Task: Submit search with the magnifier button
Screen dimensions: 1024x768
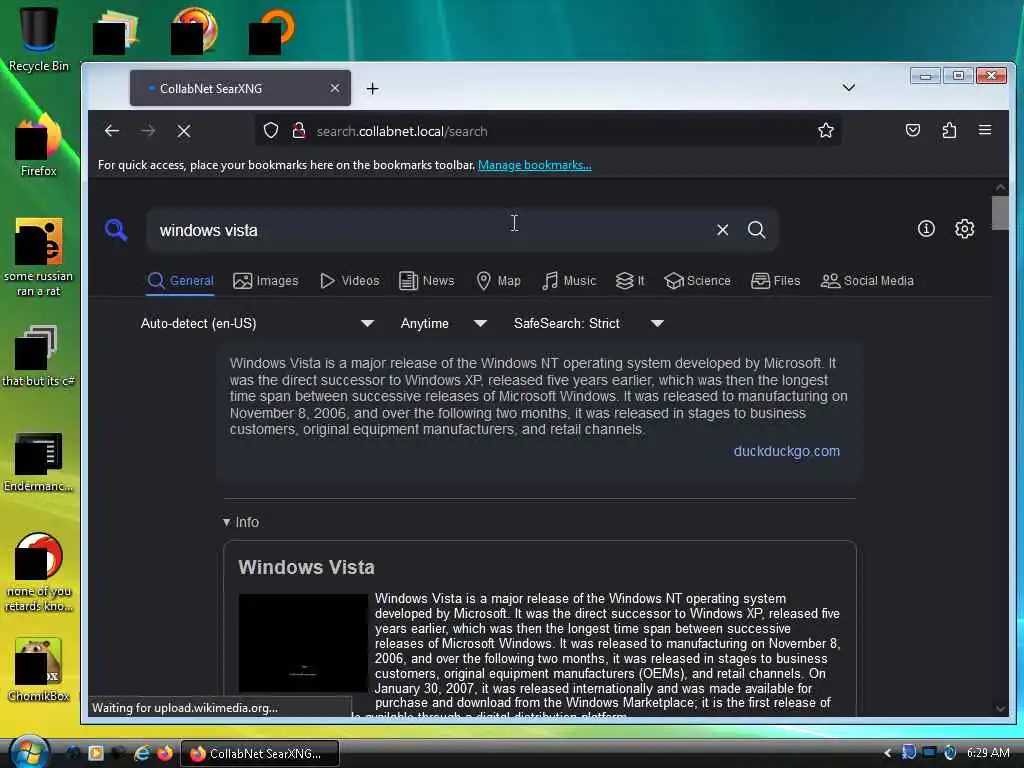Action: 756,230
